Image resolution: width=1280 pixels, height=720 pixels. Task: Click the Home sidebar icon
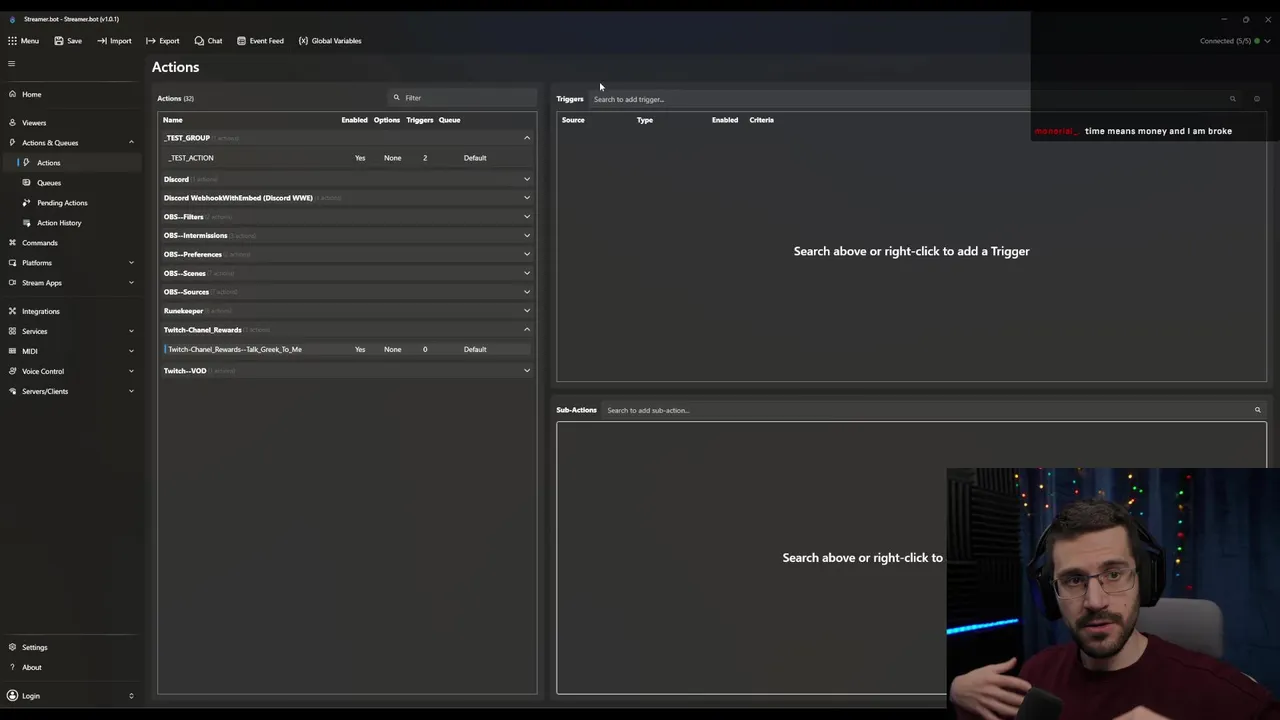click(x=12, y=95)
